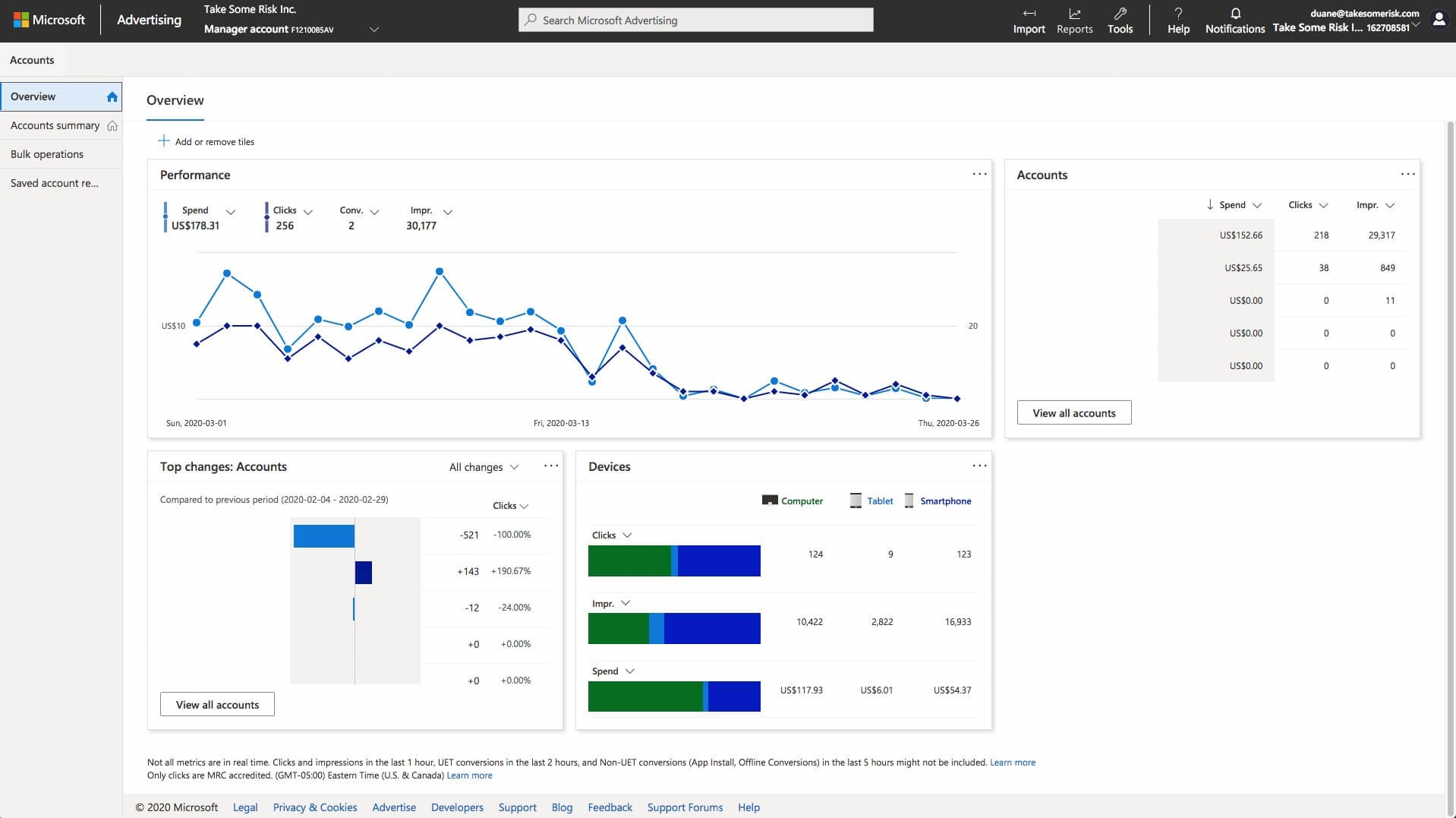The width and height of the screenshot is (1456, 818).
Task: Open the Legal footer link
Action: pos(245,807)
